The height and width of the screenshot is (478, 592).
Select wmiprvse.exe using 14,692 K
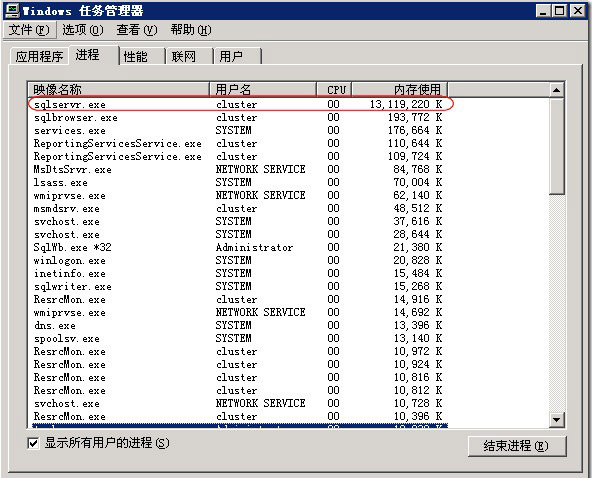(238, 312)
